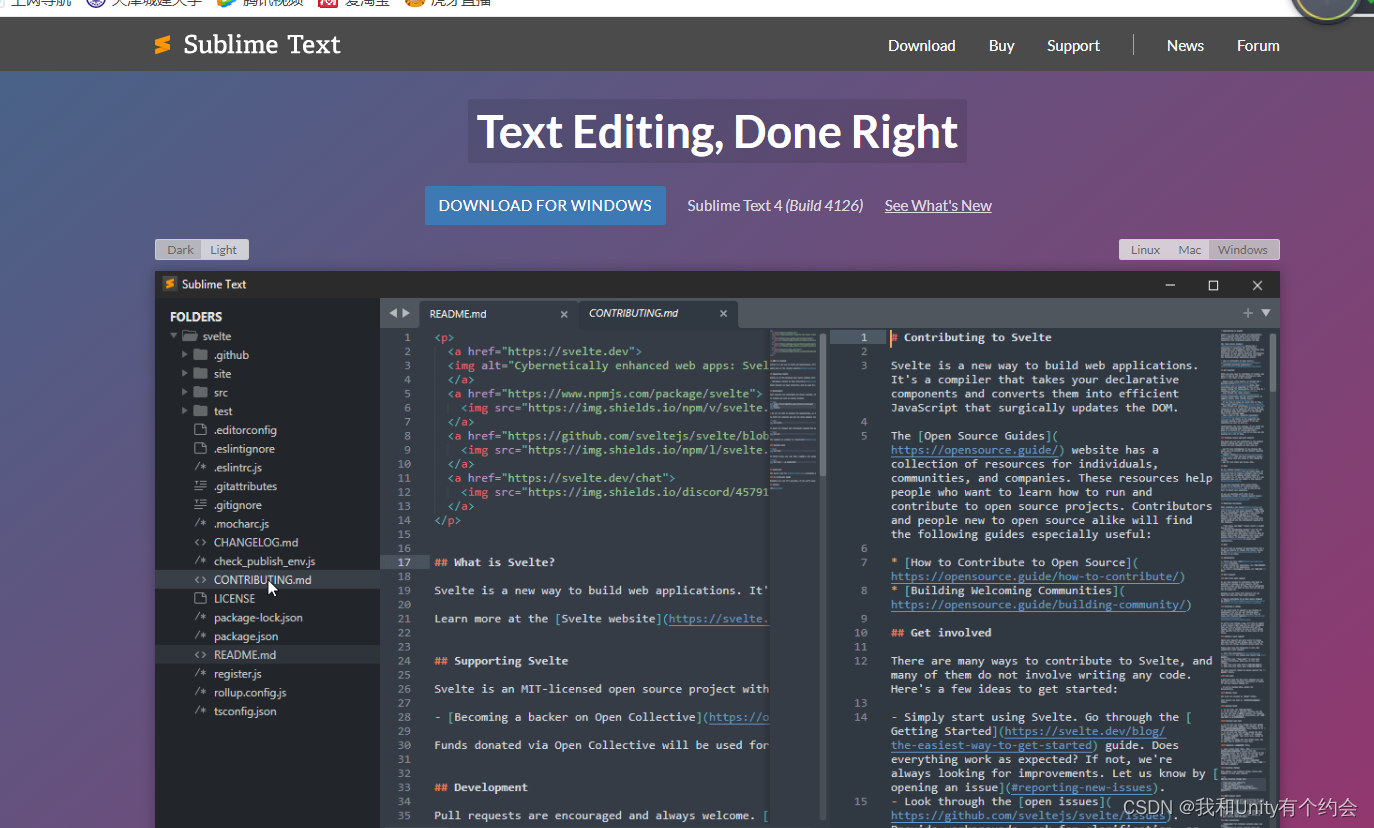Open the Buy page in navigation

point(1001,45)
